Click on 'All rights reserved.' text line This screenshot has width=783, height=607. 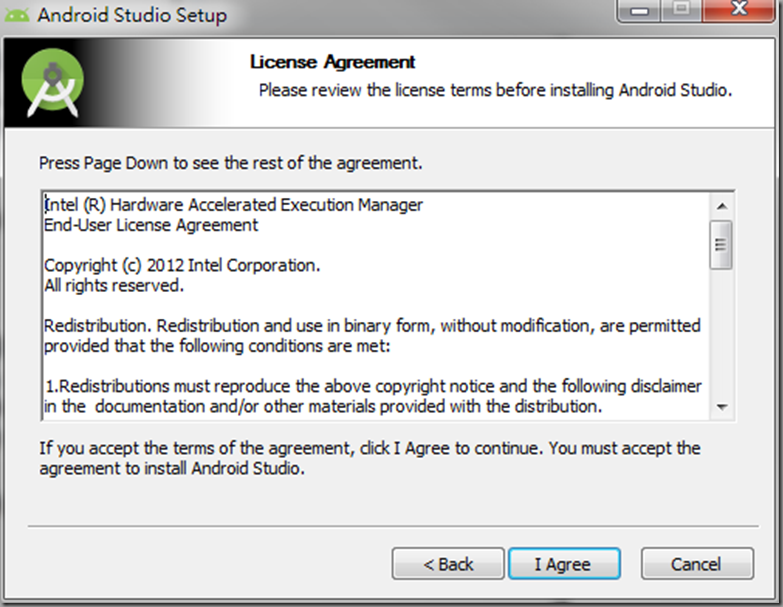pos(114,286)
